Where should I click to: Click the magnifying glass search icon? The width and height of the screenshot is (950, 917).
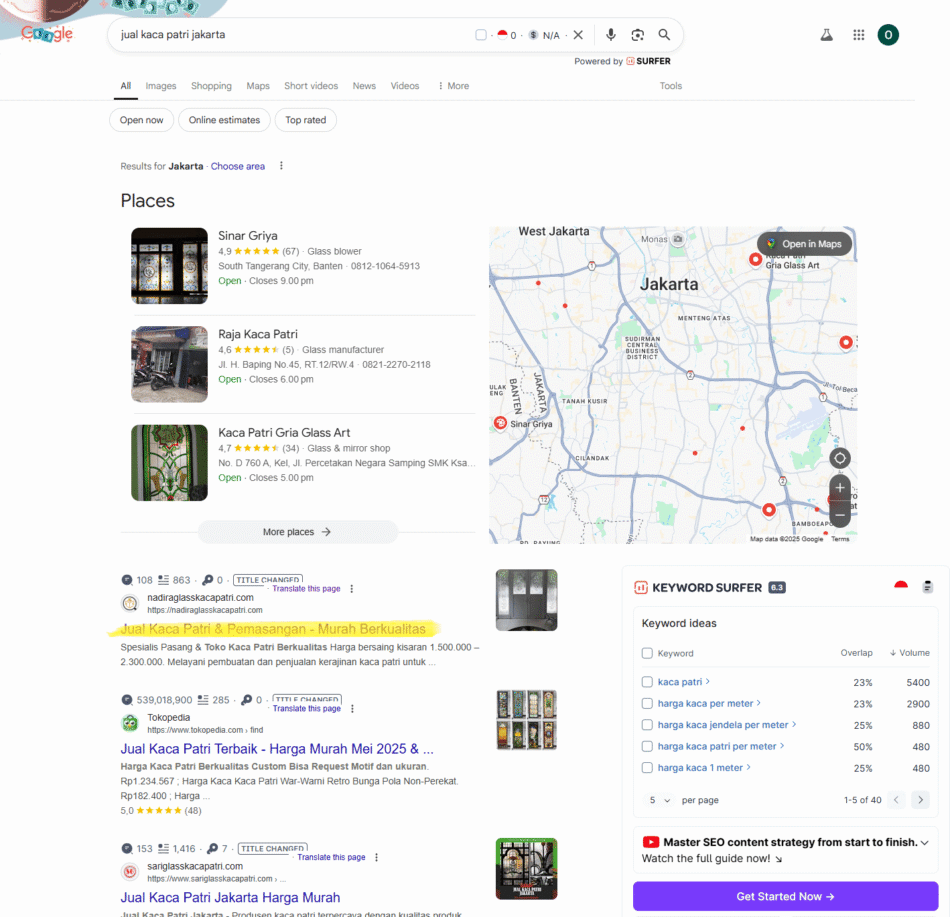click(664, 35)
